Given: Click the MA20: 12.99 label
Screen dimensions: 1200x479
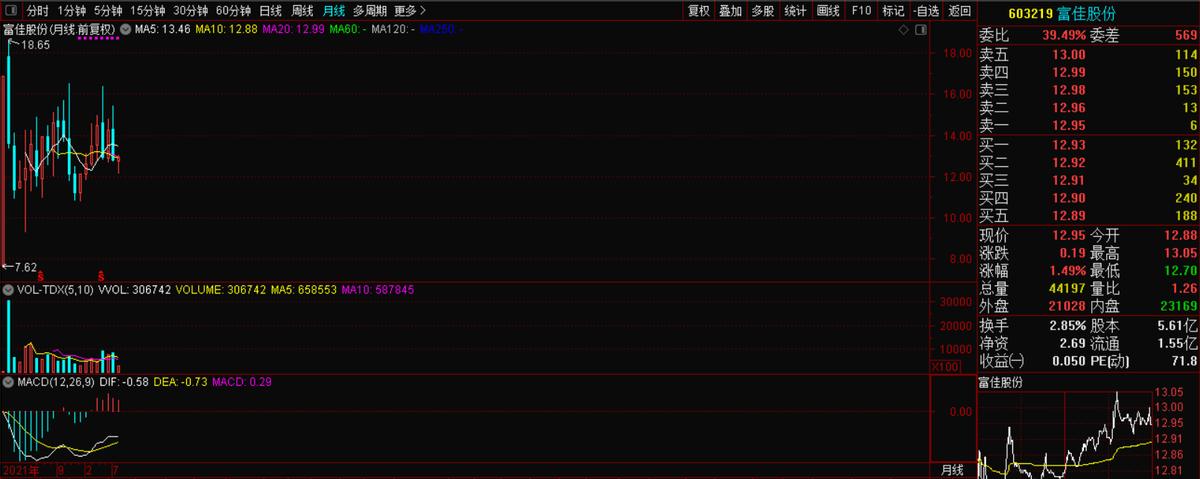Looking at the screenshot, I should tap(293, 29).
